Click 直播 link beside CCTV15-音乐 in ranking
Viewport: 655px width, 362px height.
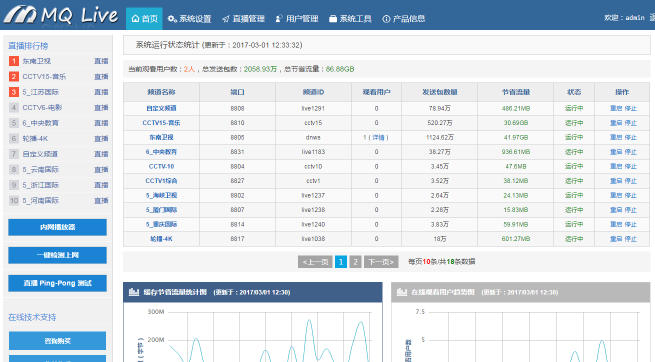[x=101, y=77]
